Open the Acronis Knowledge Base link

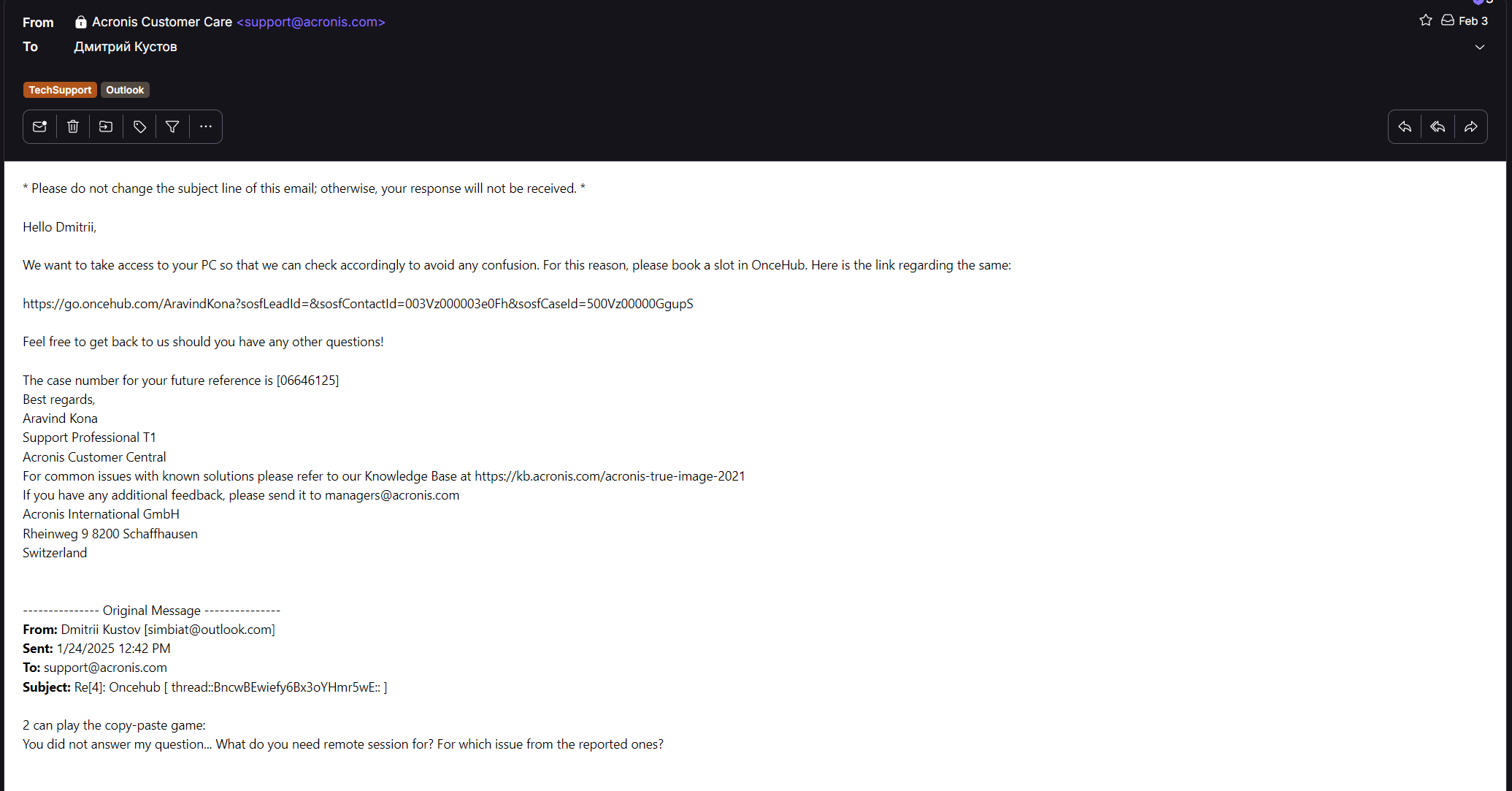pyautogui.click(x=610, y=476)
